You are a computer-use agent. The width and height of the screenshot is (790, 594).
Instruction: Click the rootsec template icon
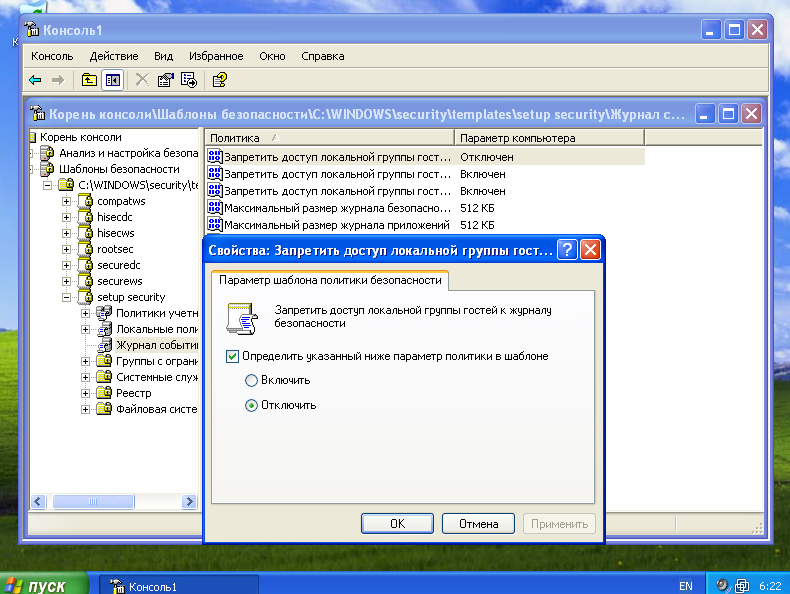coord(86,249)
